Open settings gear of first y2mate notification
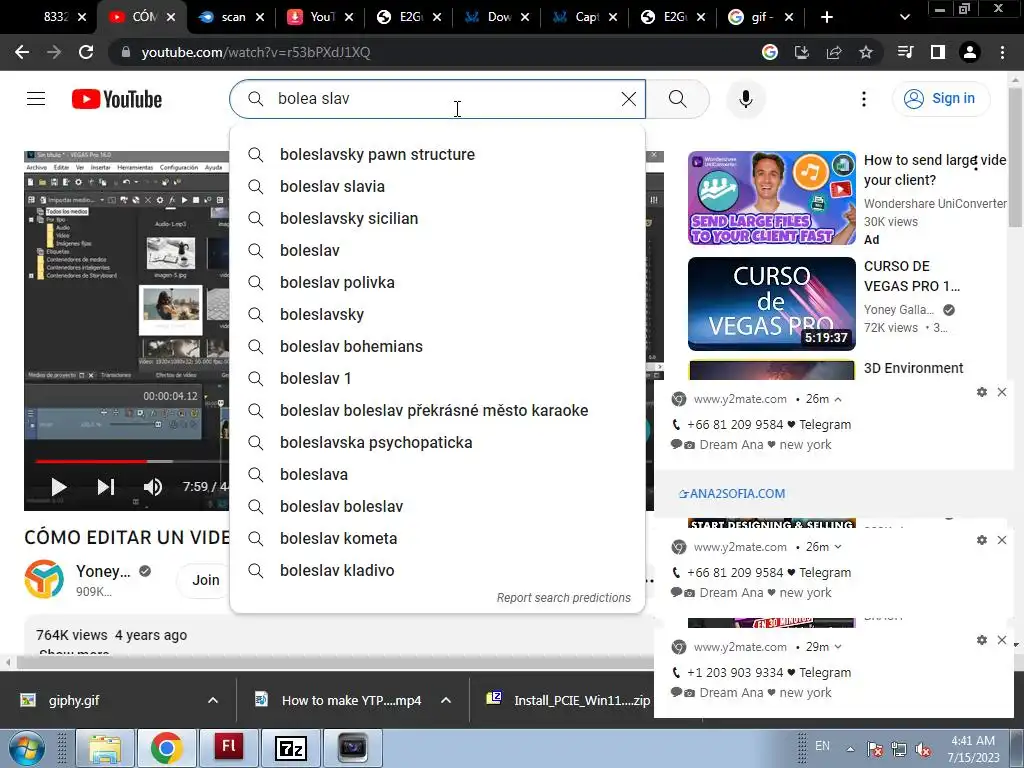Screen dimensions: 1024x768 [x=982, y=392]
